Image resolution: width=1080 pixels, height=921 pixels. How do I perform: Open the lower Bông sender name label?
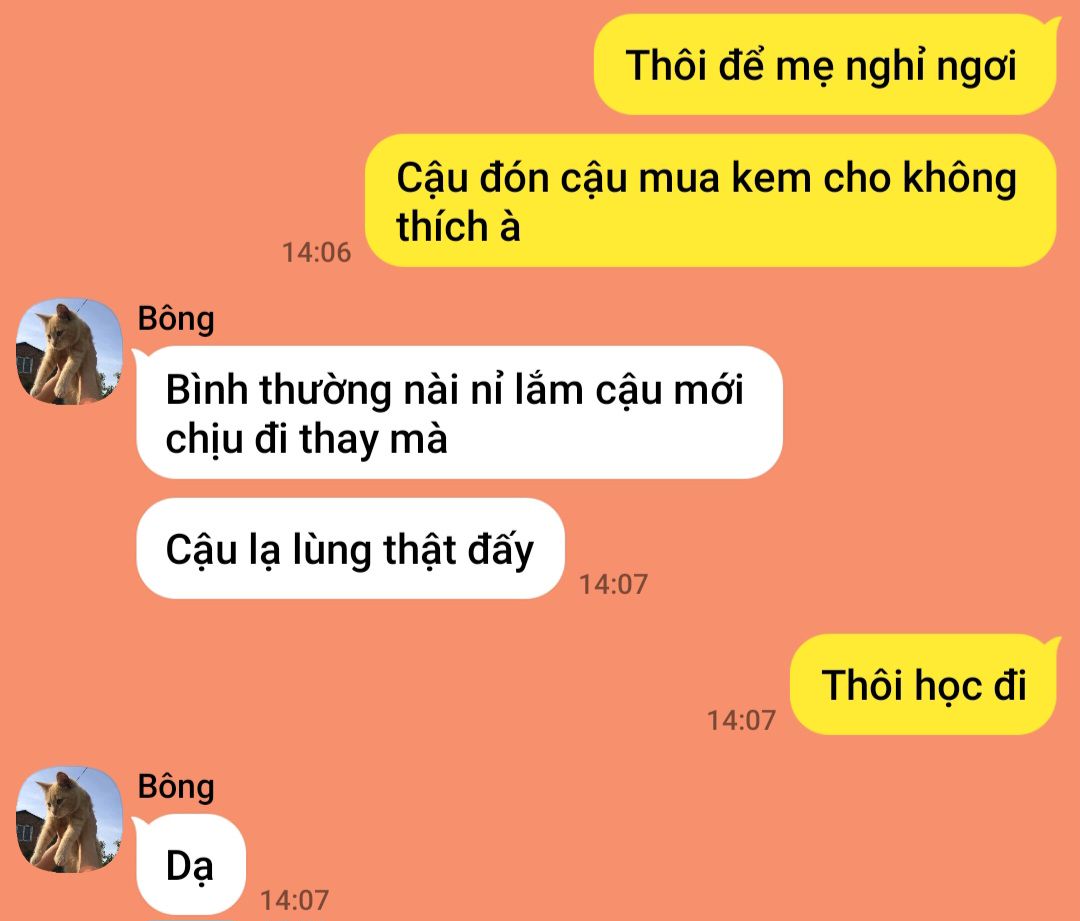pos(176,787)
